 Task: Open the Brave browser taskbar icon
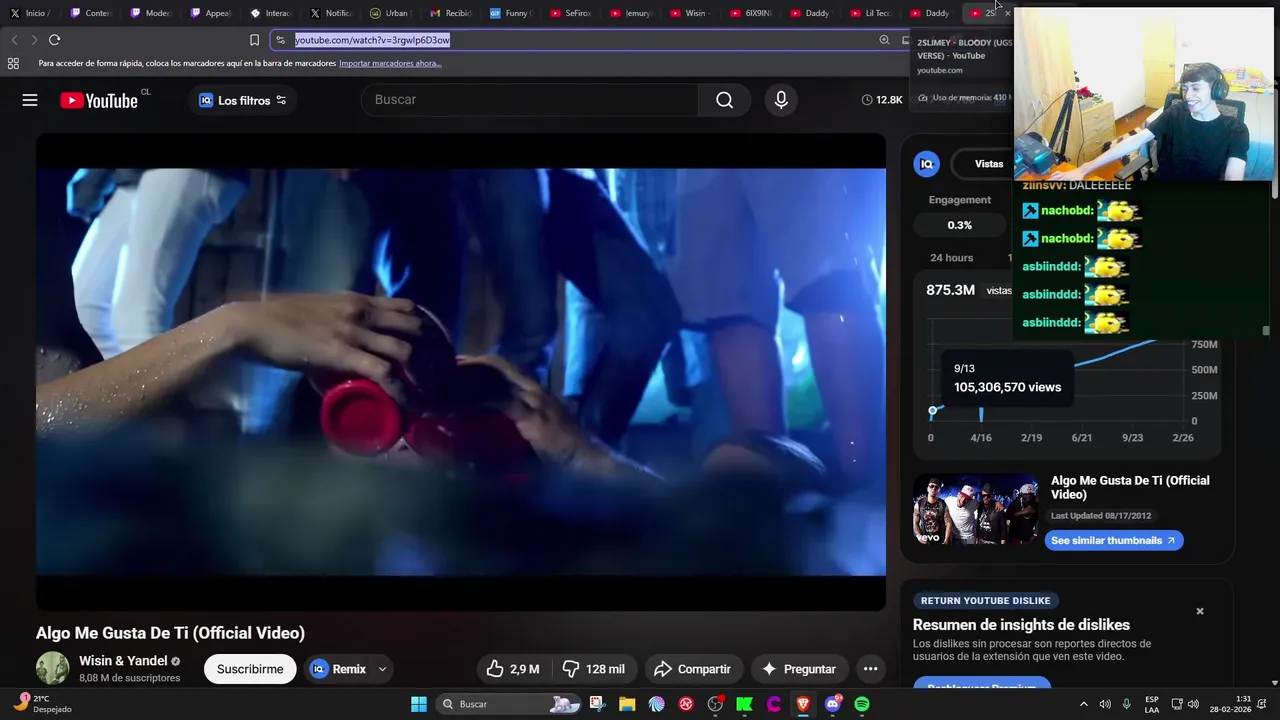click(803, 704)
